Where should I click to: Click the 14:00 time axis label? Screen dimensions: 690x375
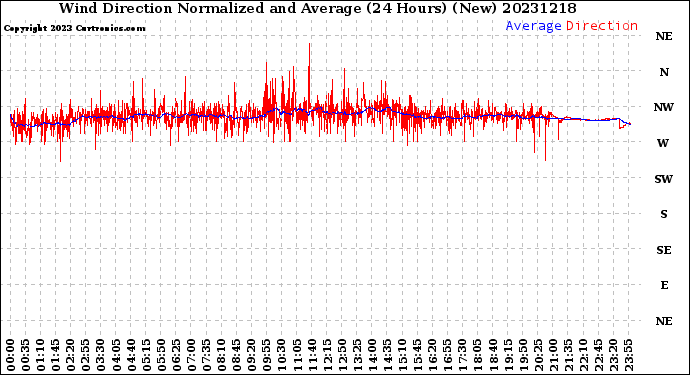(x=372, y=355)
